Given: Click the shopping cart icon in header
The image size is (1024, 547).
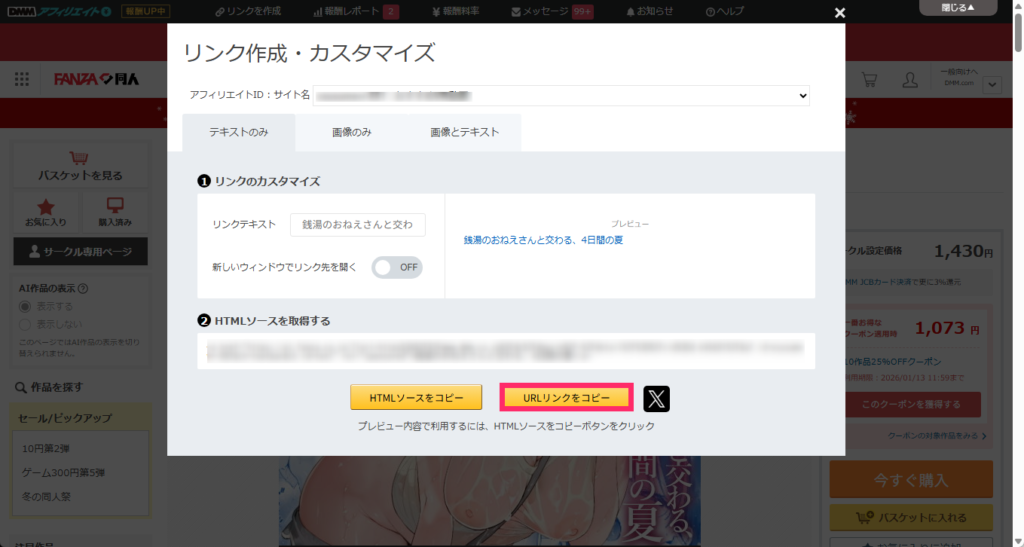Looking at the screenshot, I should click(869, 80).
